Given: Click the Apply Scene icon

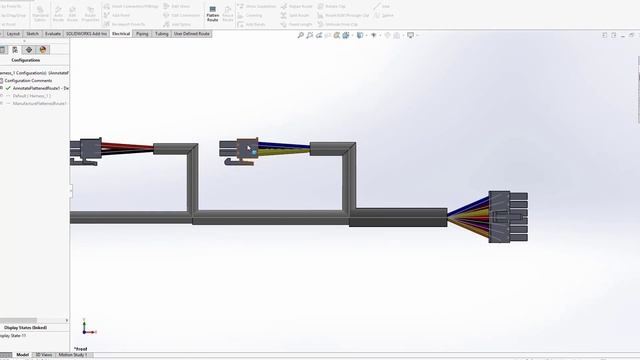Looking at the screenshot, I should [396, 36].
